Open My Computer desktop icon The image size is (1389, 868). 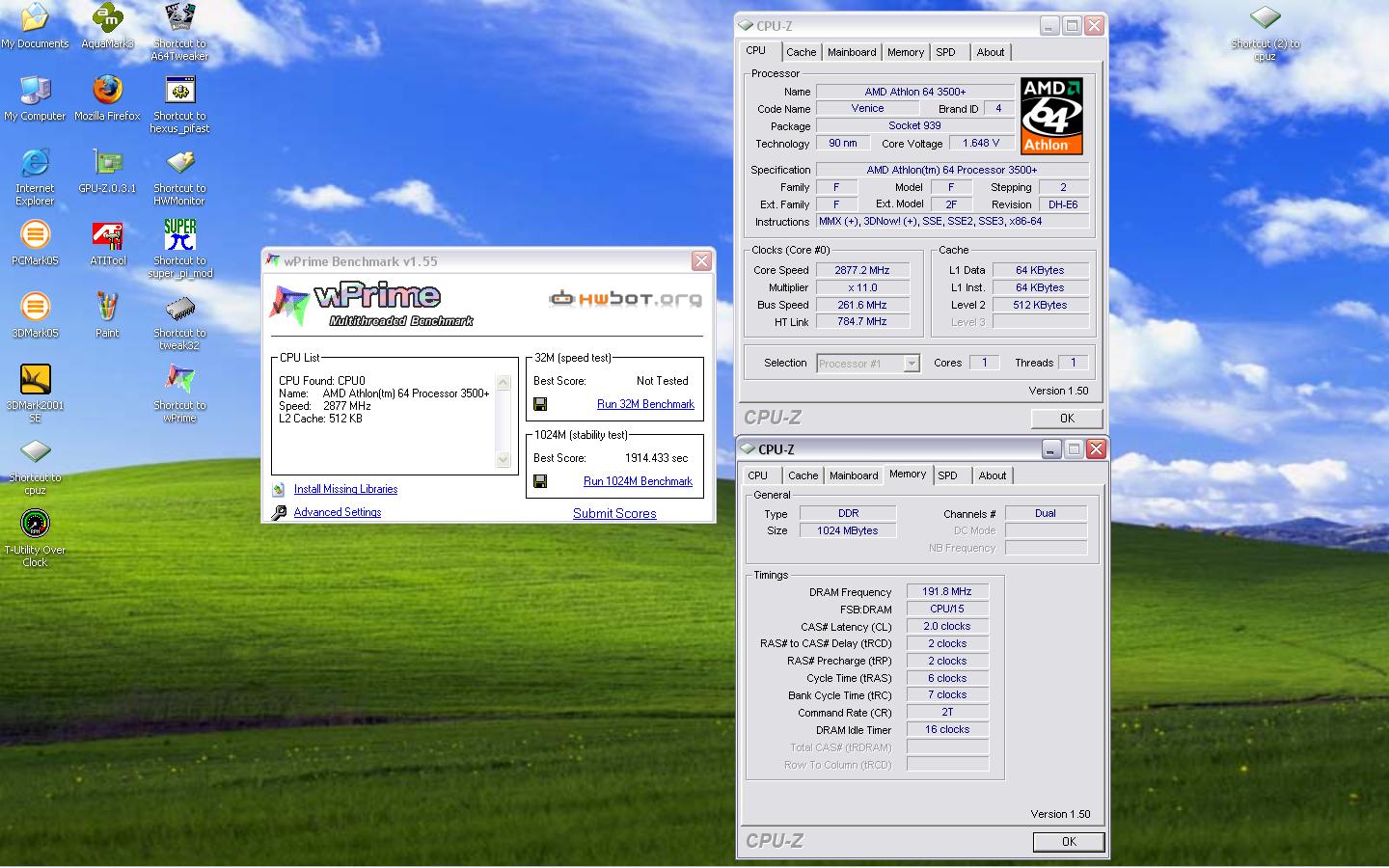coord(35,98)
